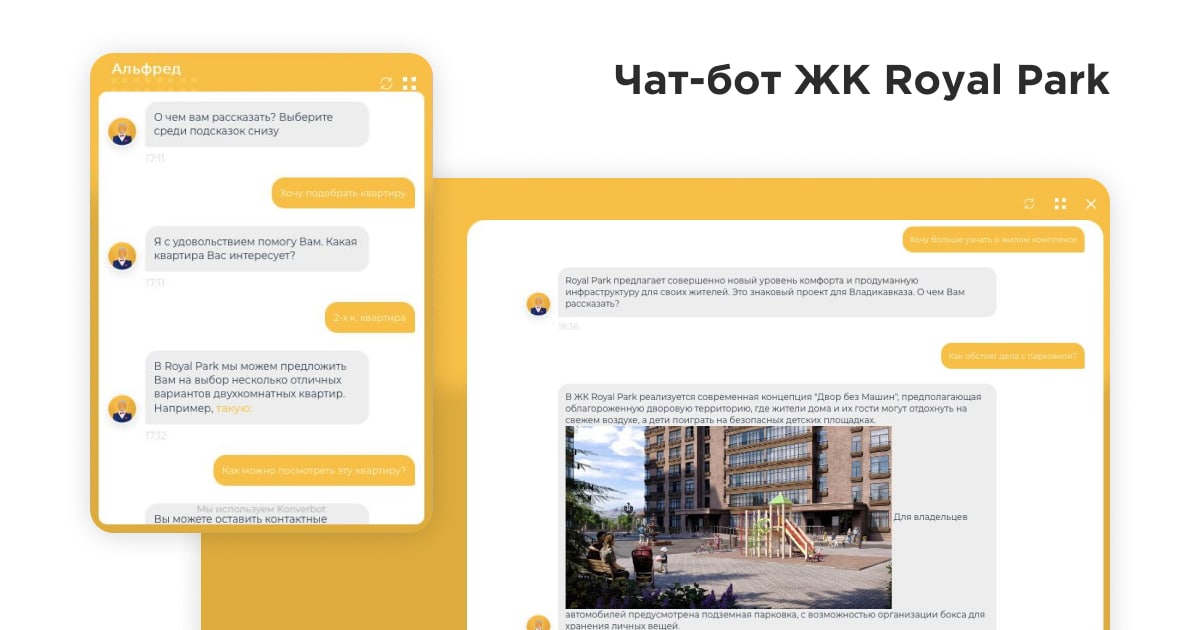Click the bot message "О чем вам рассказать?"
Image resolution: width=1200 pixels, height=630 pixels.
pyautogui.click(x=257, y=124)
